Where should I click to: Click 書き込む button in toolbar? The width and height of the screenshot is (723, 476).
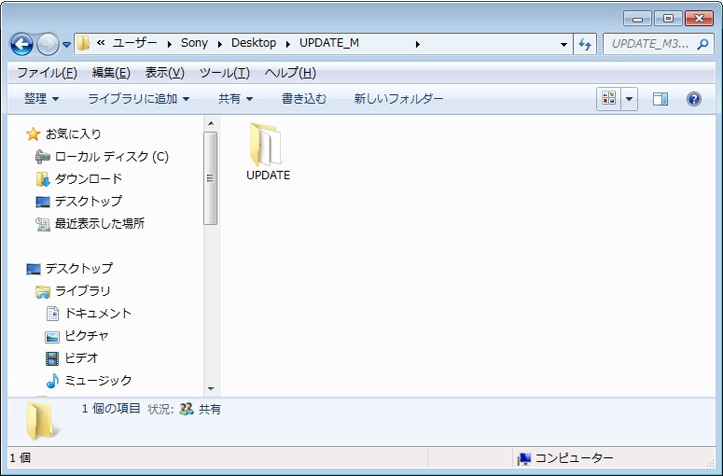(x=303, y=99)
